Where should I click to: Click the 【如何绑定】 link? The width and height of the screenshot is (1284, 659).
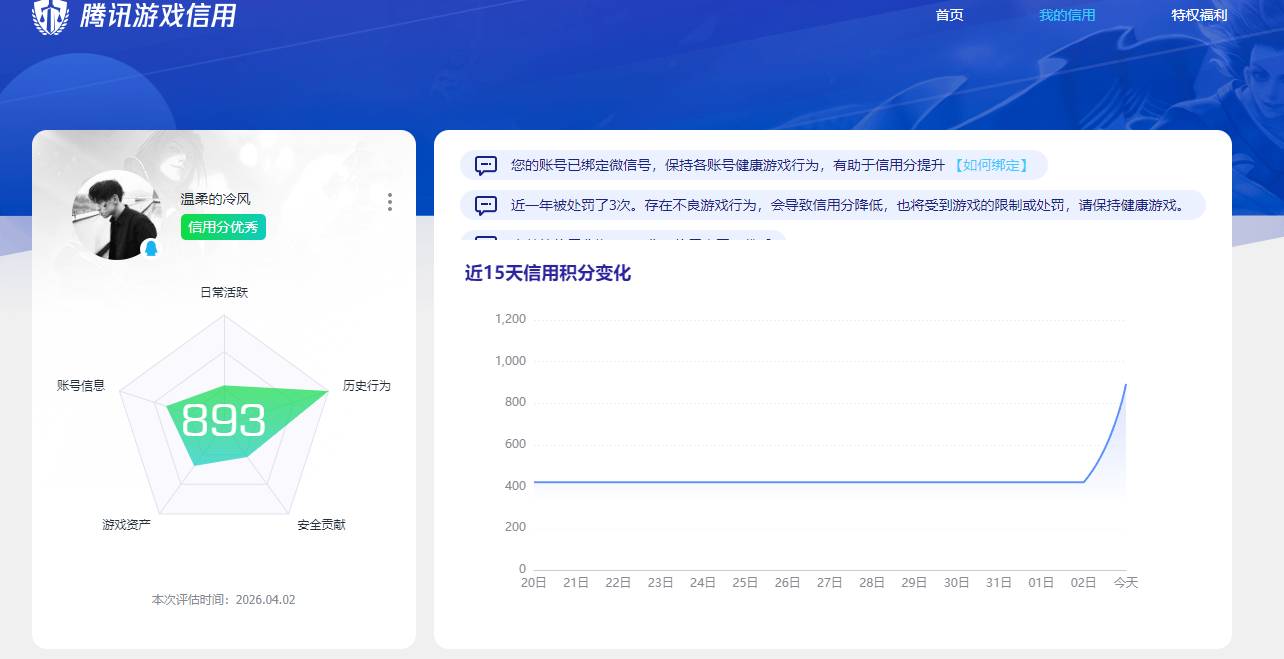998,165
